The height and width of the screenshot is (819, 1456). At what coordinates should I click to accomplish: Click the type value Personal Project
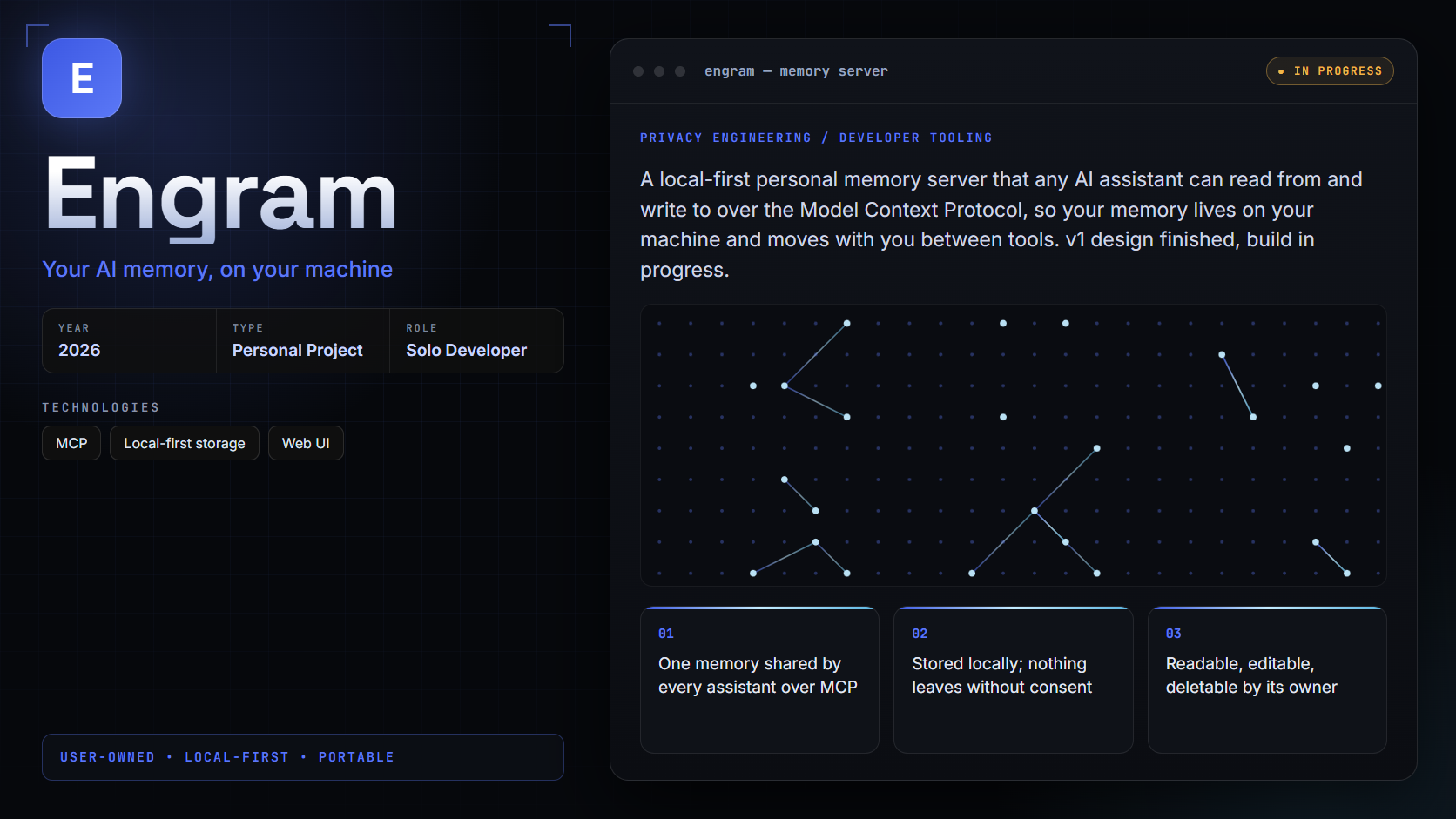pyautogui.click(x=297, y=350)
